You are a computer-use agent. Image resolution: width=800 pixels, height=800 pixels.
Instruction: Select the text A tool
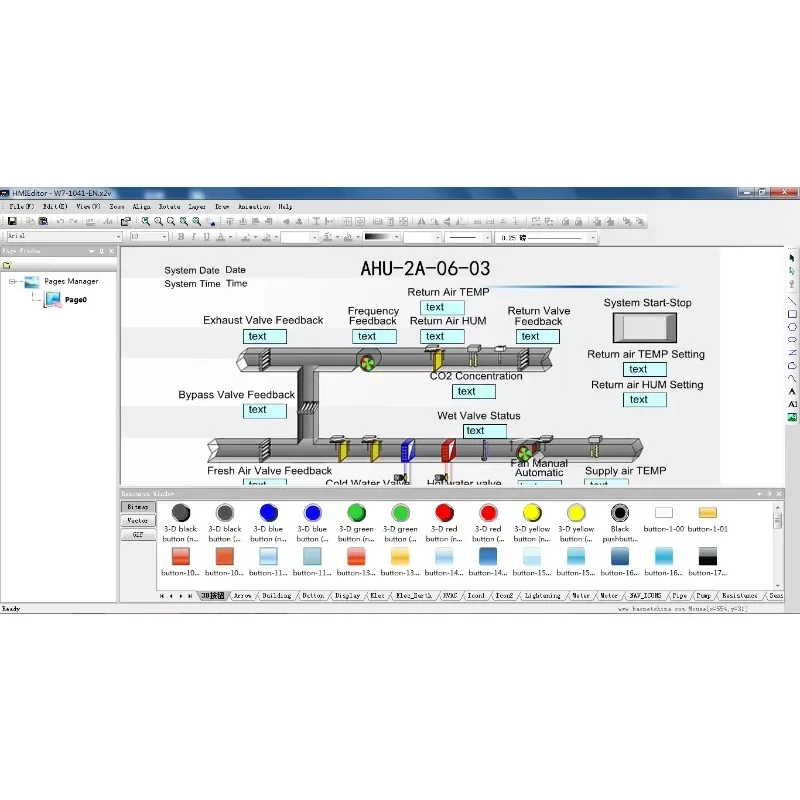click(792, 391)
